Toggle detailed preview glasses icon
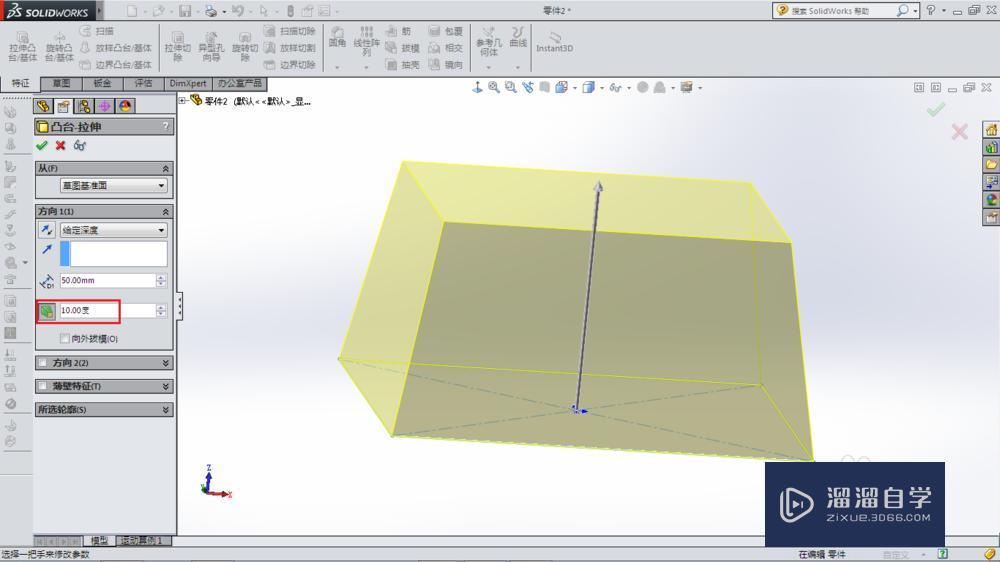The image size is (1000, 562). coord(80,145)
